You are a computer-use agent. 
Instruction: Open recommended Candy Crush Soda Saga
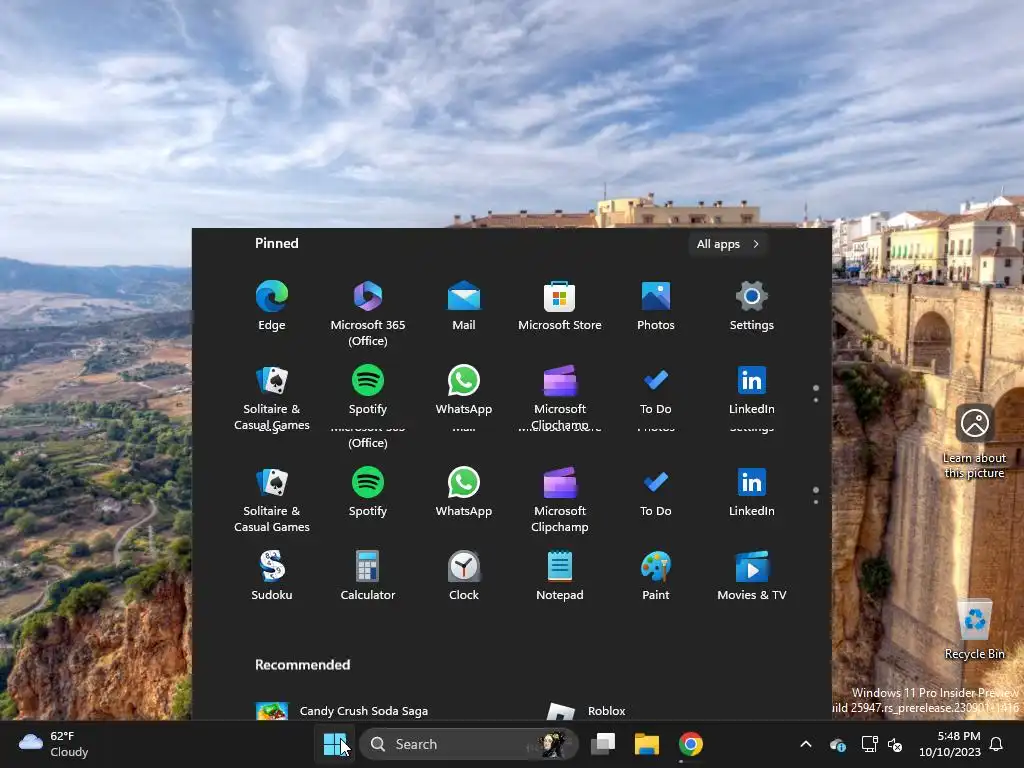[x=342, y=711]
